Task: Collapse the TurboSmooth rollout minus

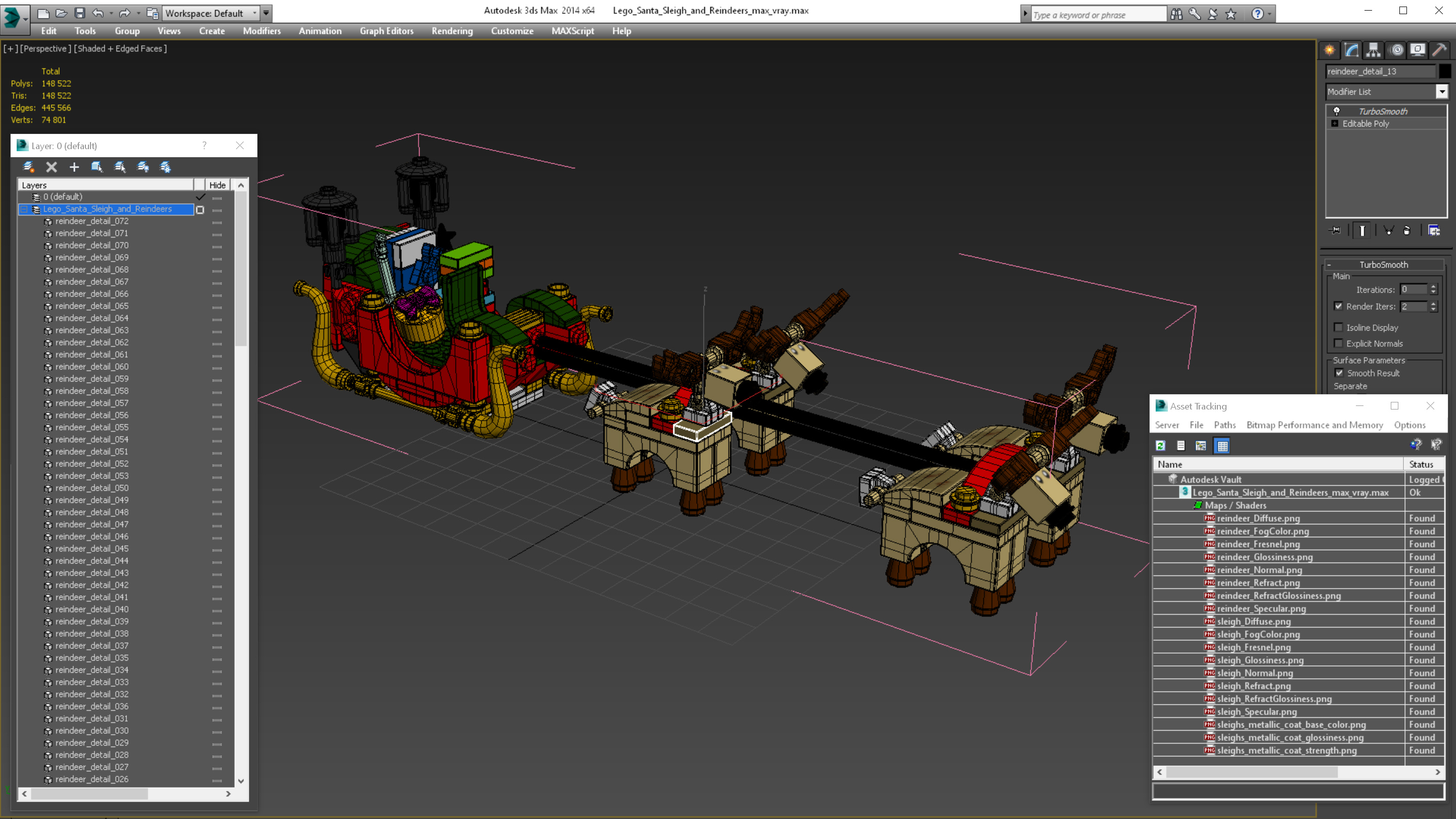Action: pos(1330,264)
